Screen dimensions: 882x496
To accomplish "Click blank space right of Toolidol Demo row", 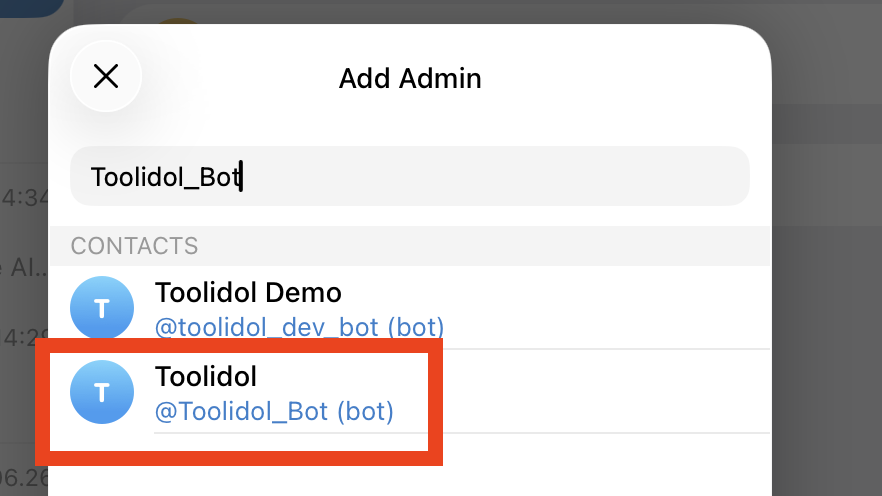I will coord(608,308).
